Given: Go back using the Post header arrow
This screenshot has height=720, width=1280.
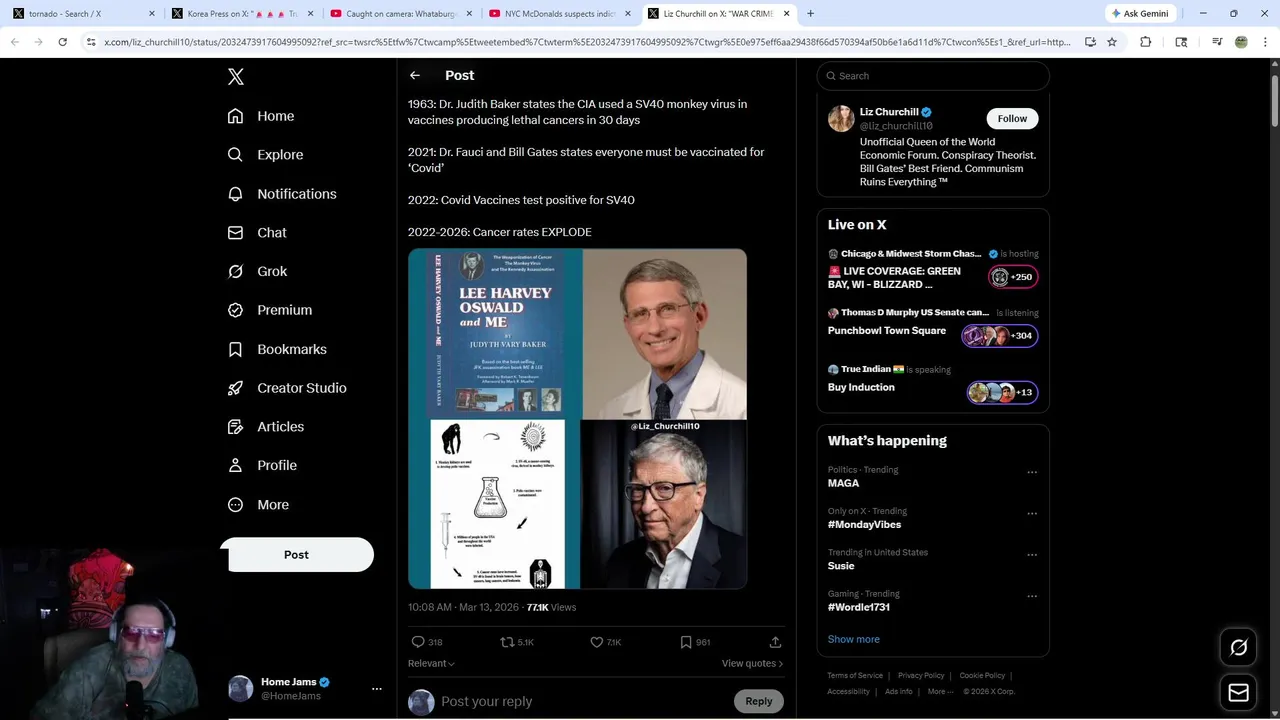Looking at the screenshot, I should point(415,75).
